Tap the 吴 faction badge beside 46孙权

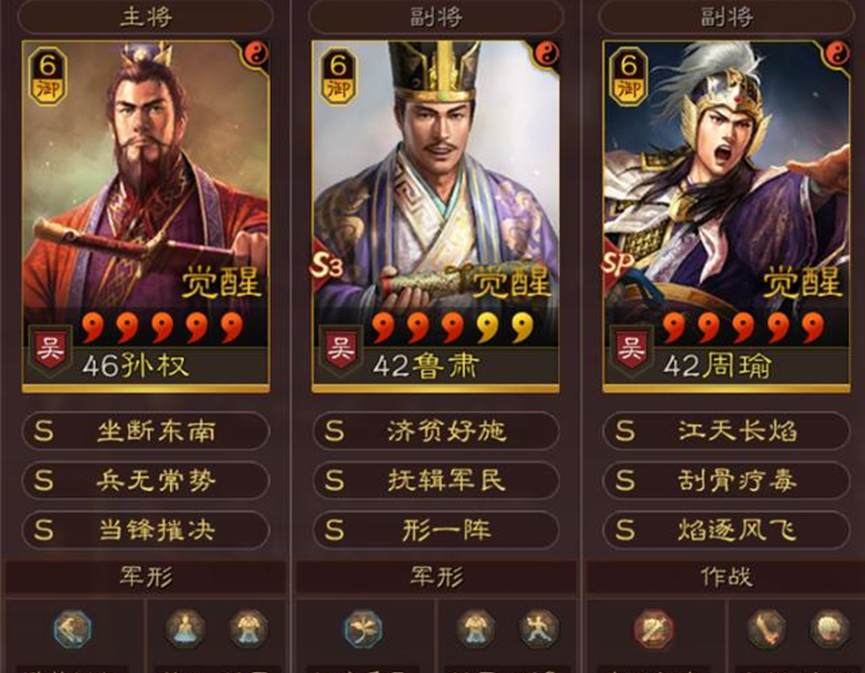pyautogui.click(x=50, y=349)
